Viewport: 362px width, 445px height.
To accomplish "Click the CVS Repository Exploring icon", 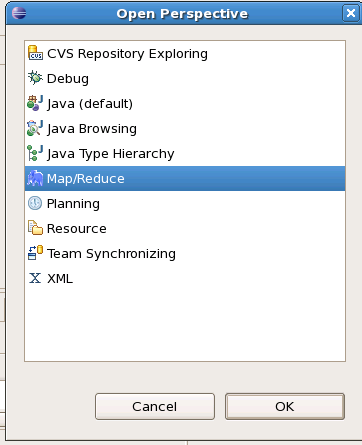I will click(x=35, y=53).
